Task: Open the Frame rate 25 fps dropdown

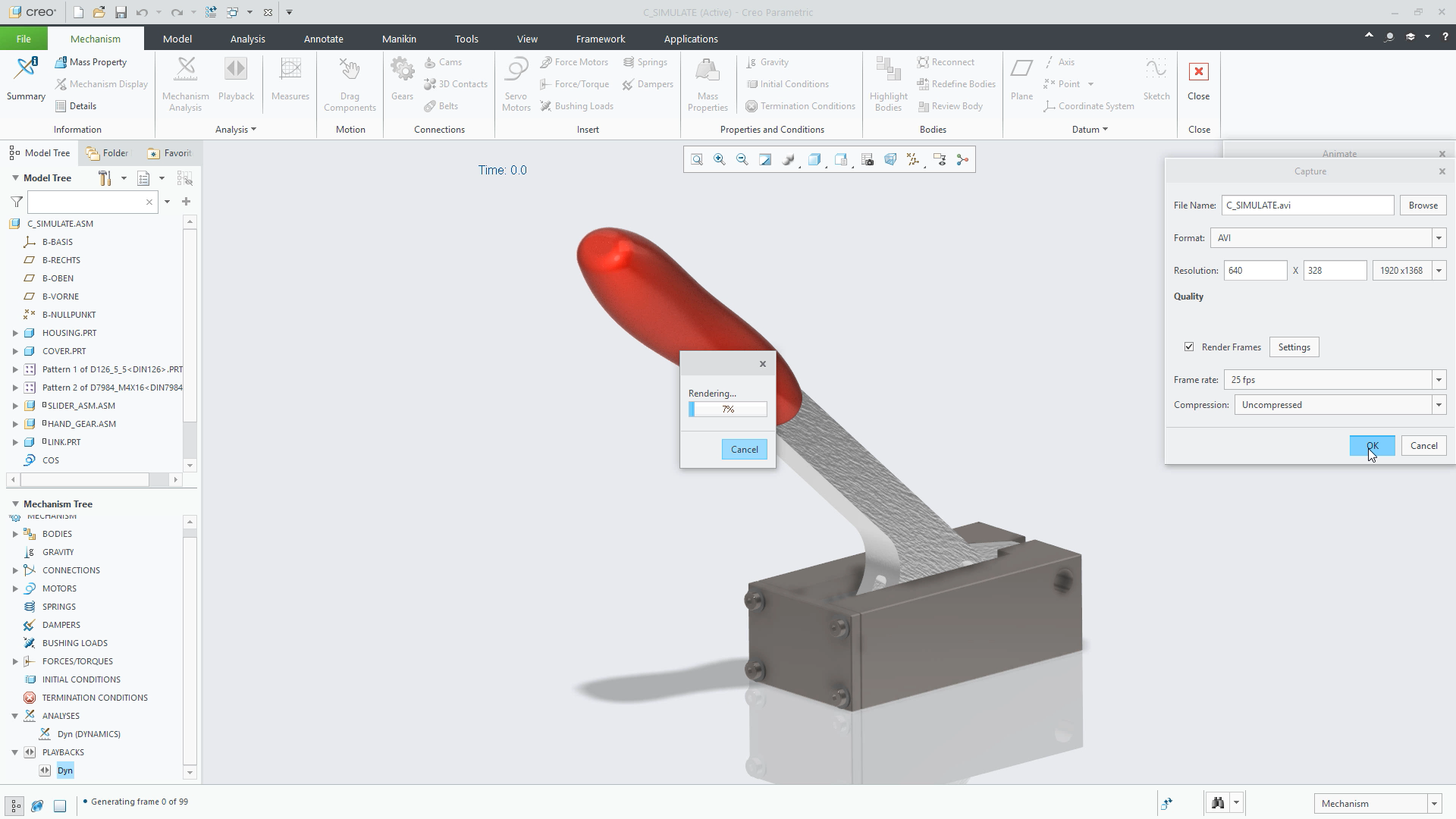Action: (1438, 380)
